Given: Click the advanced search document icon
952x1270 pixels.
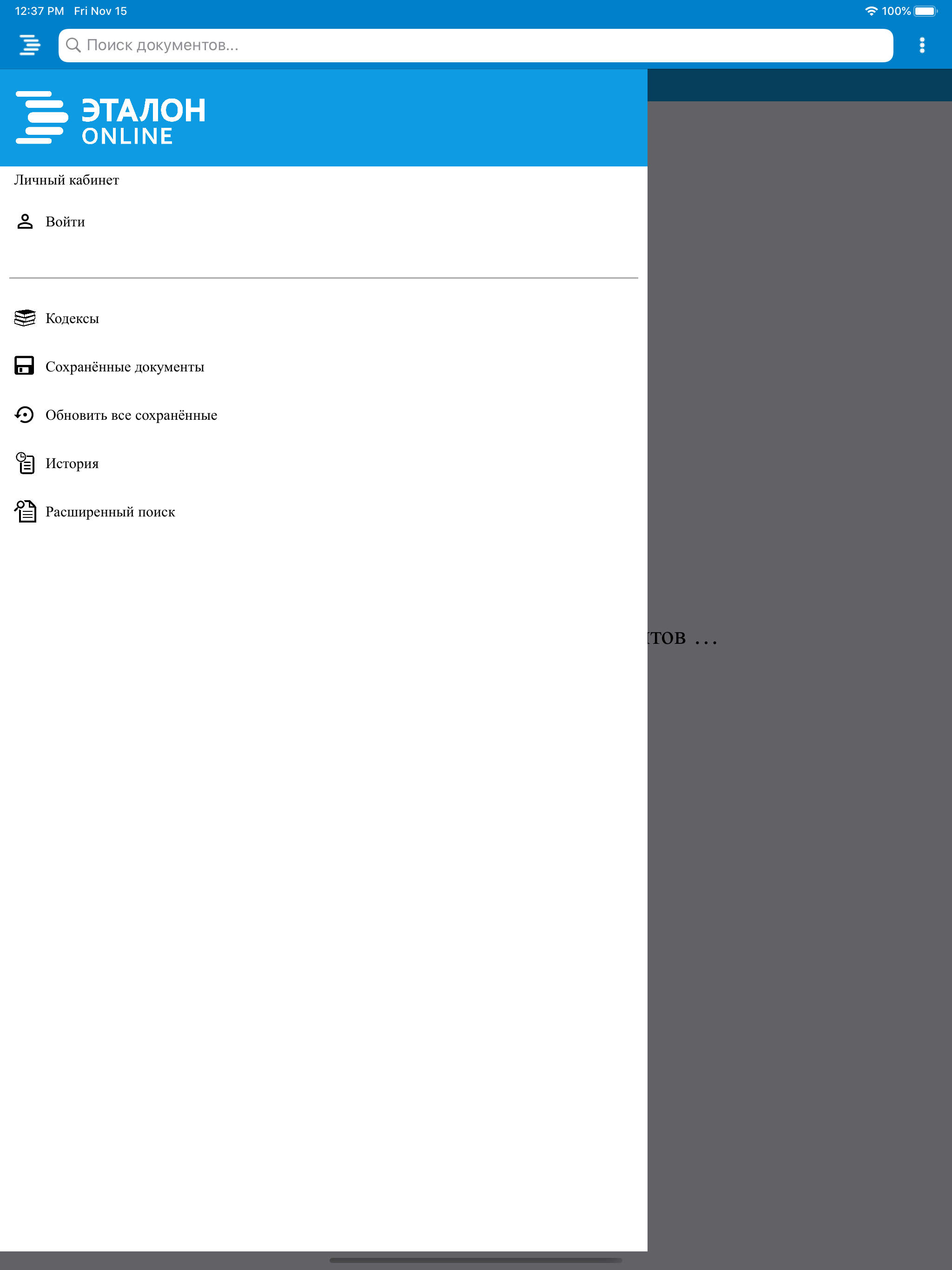Looking at the screenshot, I should (25, 511).
